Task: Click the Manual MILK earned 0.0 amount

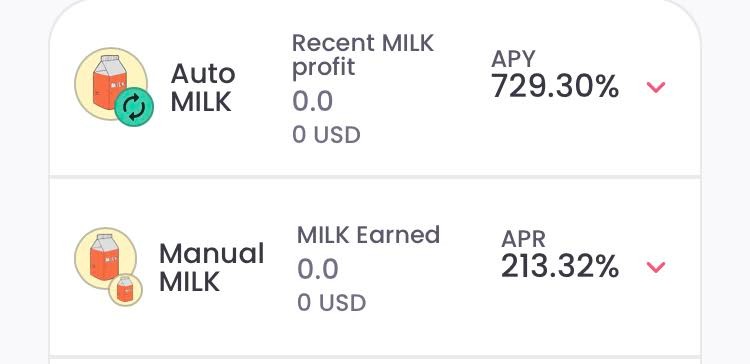Action: coord(318,269)
